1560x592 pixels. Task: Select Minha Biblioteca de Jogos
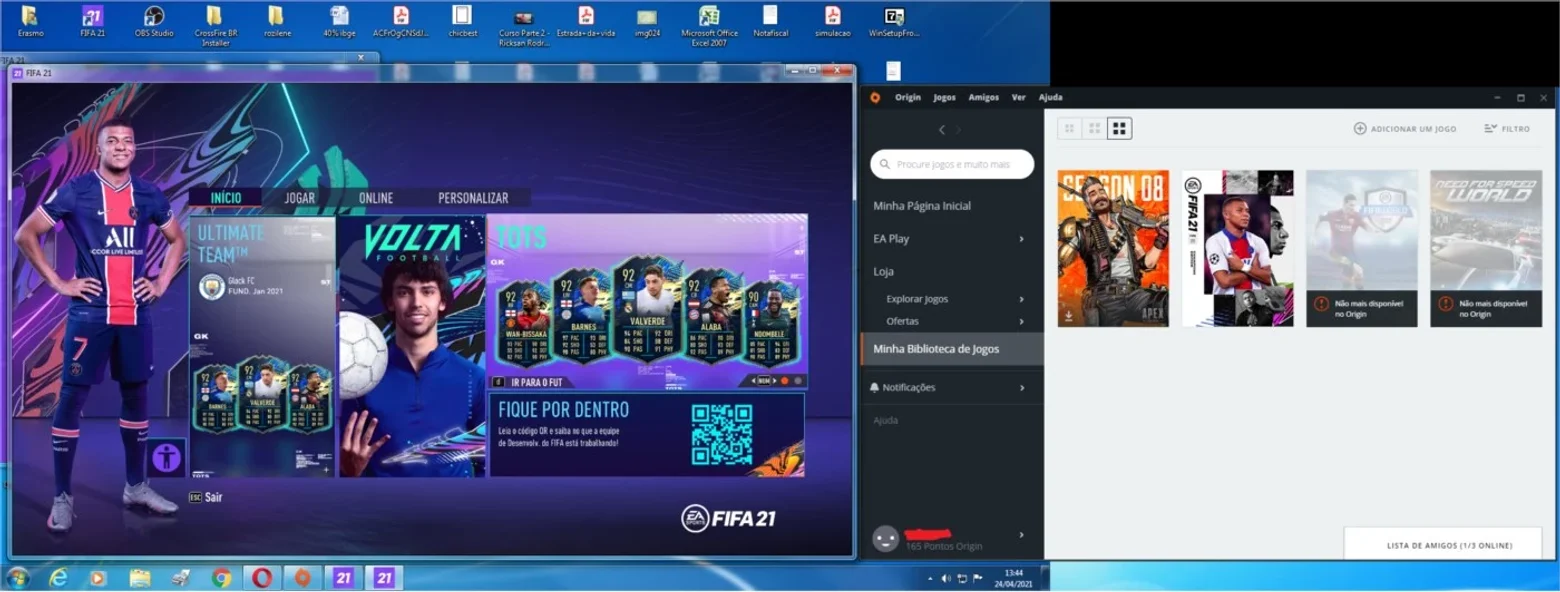(952, 349)
